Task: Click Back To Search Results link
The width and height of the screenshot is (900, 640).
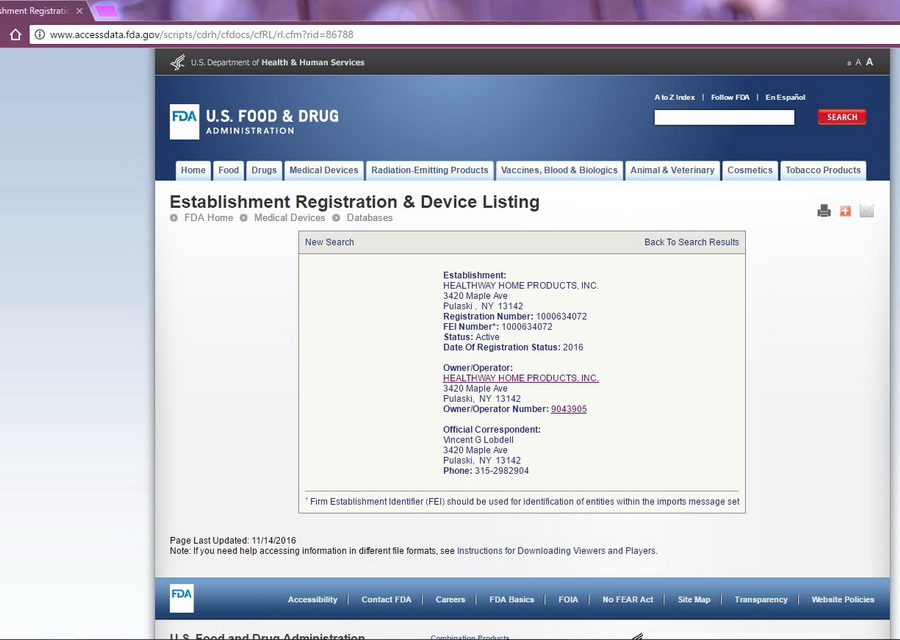Action: tap(692, 242)
